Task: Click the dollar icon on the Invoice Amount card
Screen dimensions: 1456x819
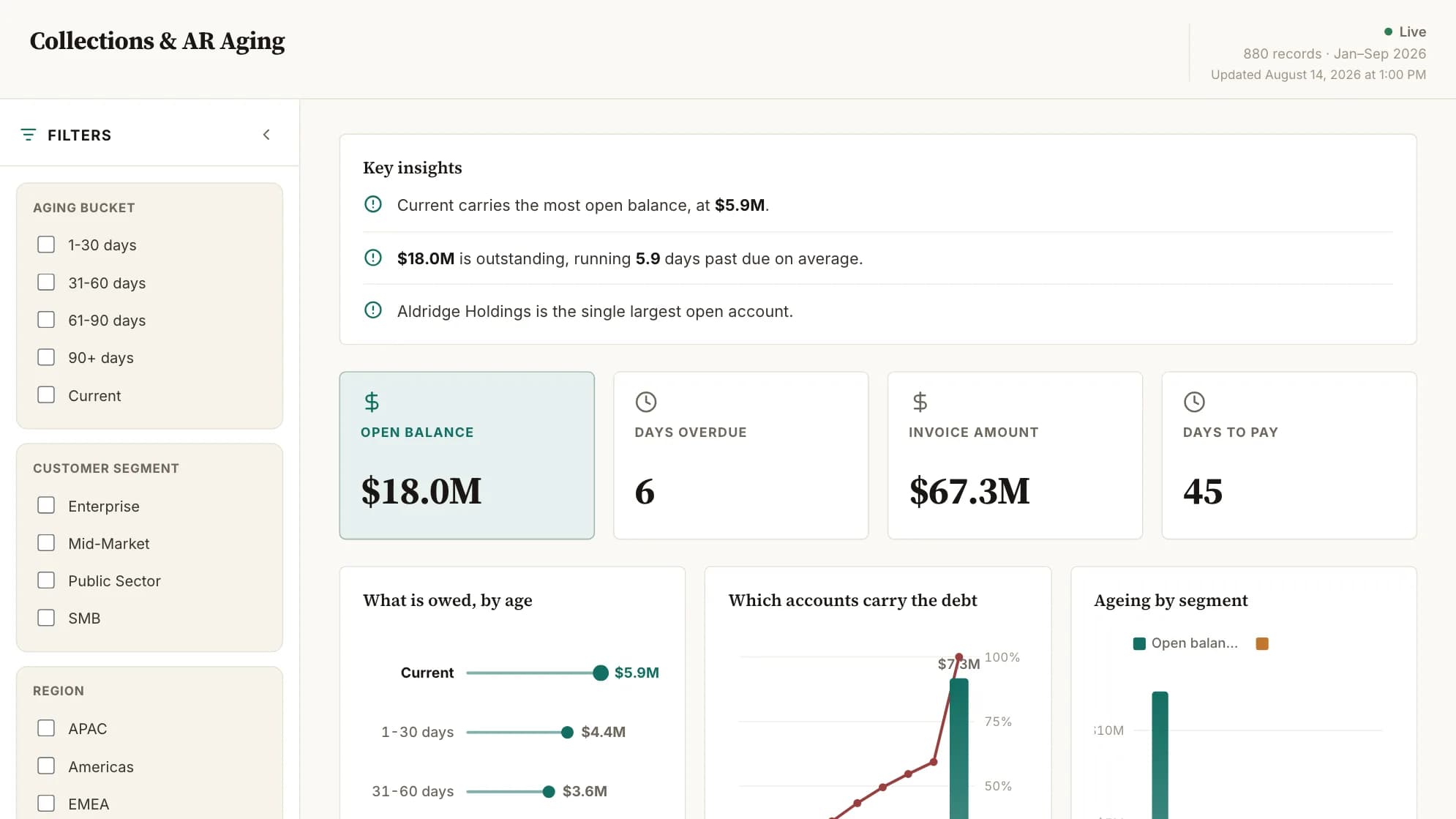Action: tap(920, 402)
